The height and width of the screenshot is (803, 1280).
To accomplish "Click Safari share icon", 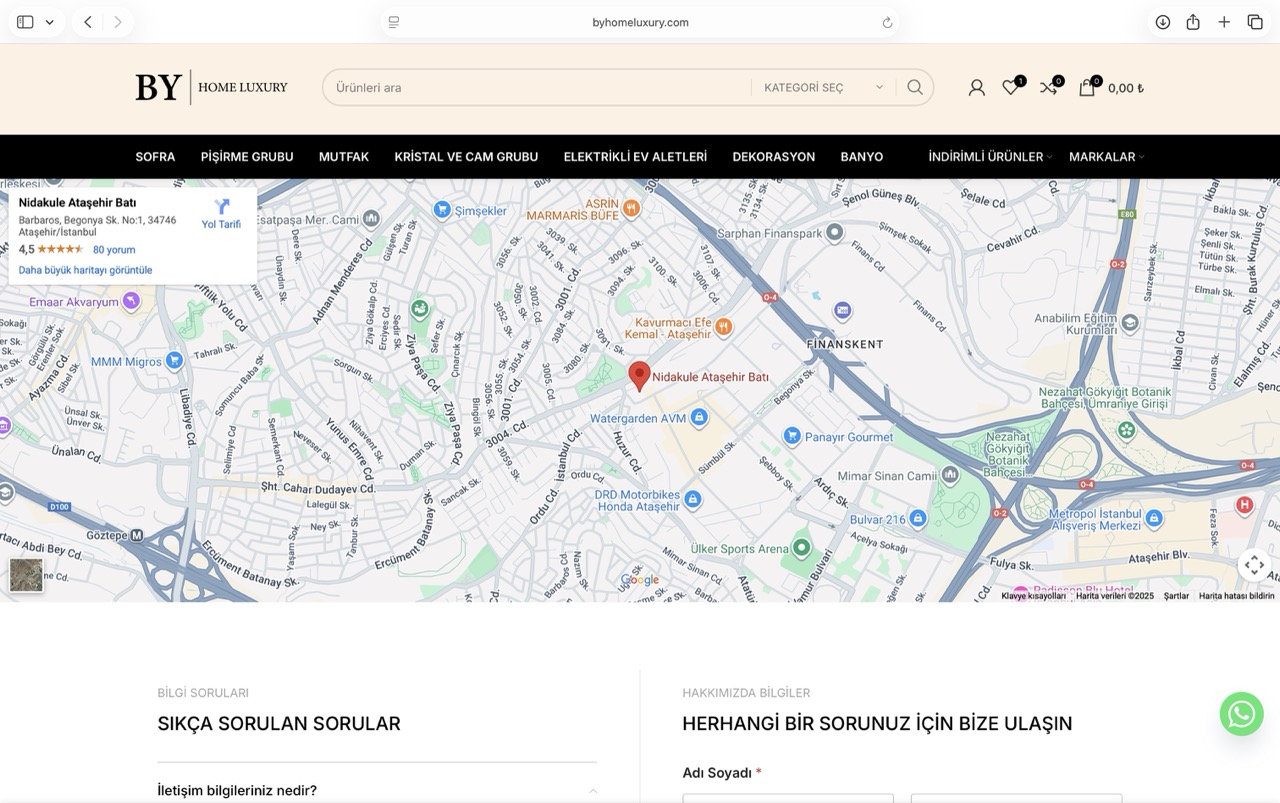I will click(x=1193, y=22).
